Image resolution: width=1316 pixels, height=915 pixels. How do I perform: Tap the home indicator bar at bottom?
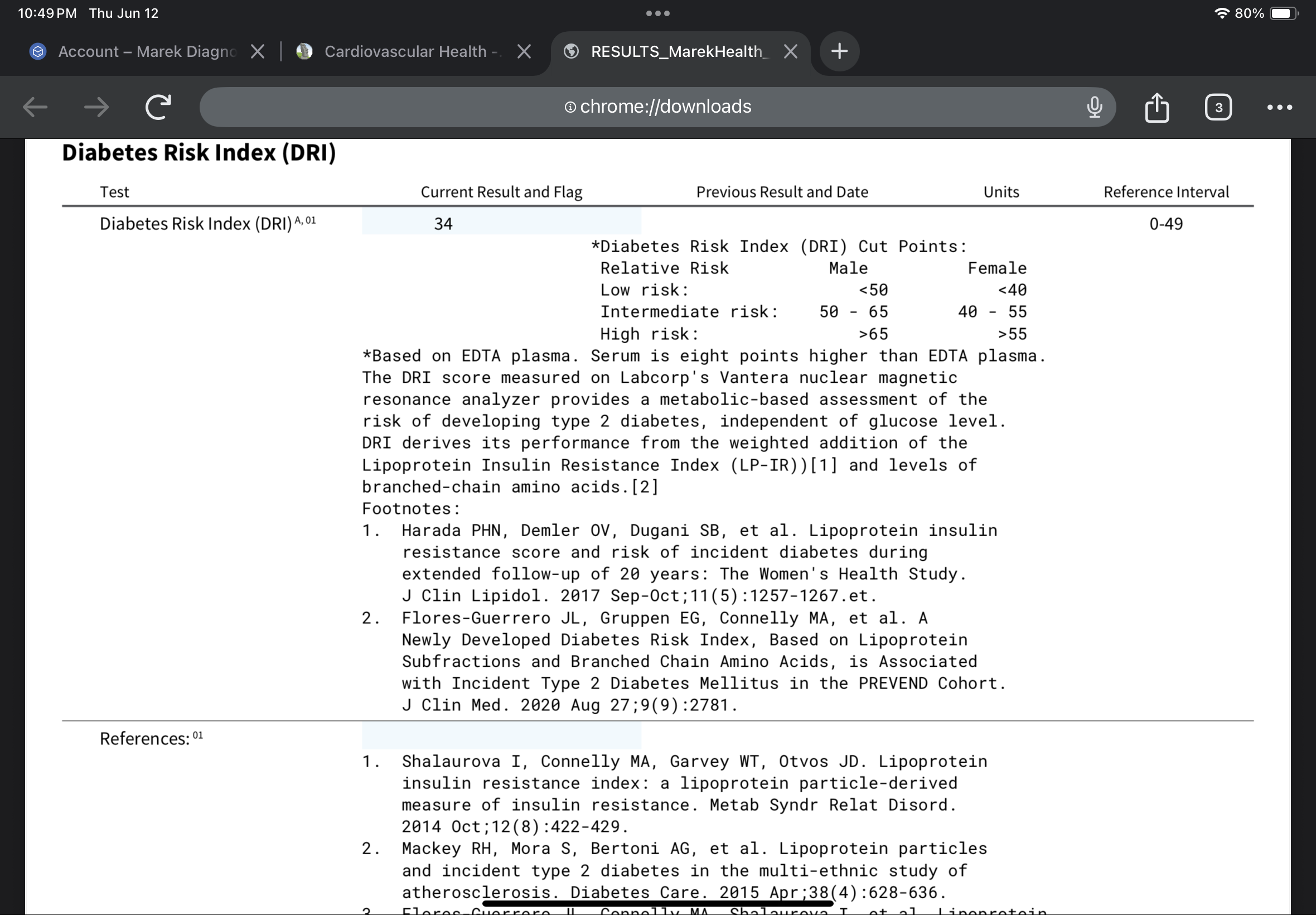click(x=657, y=903)
